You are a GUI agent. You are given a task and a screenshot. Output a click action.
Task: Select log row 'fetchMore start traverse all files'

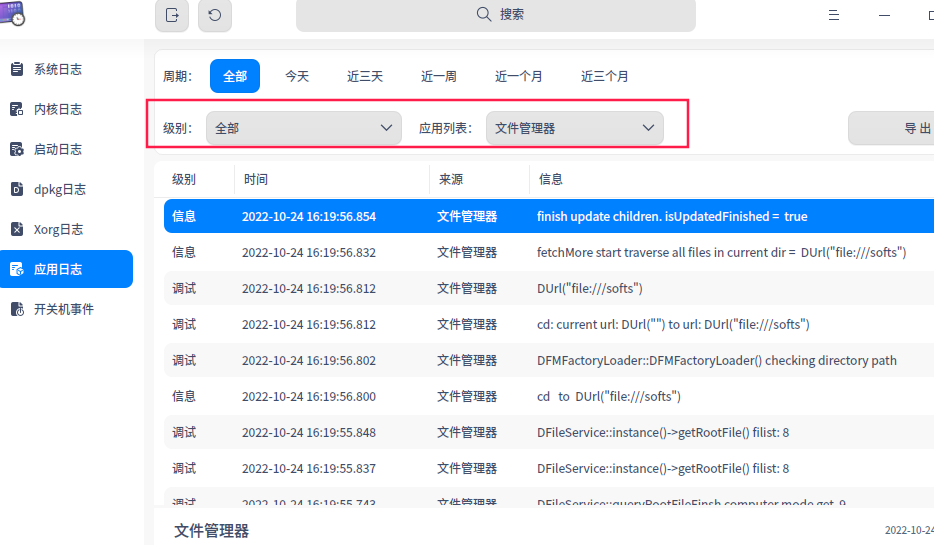549,253
